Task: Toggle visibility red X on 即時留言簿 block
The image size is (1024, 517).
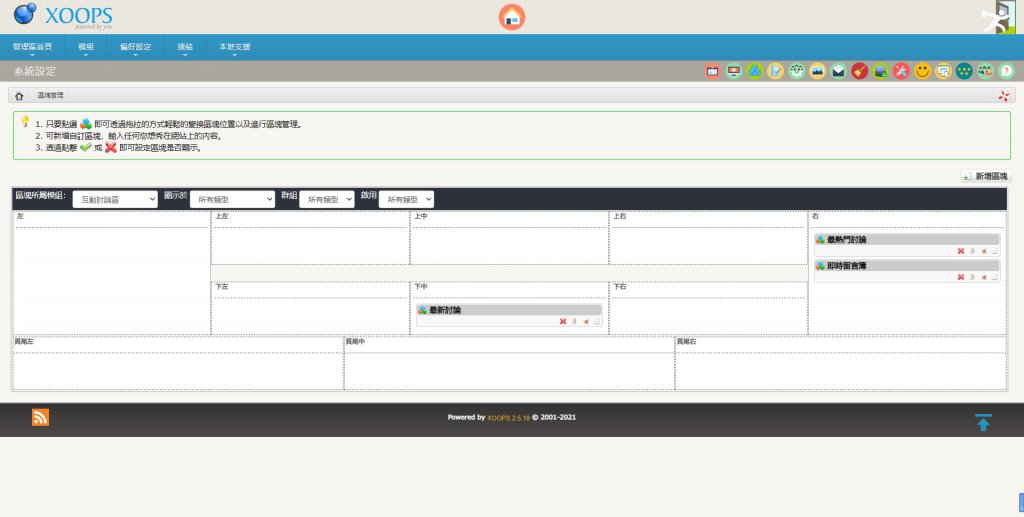Action: coord(961,277)
